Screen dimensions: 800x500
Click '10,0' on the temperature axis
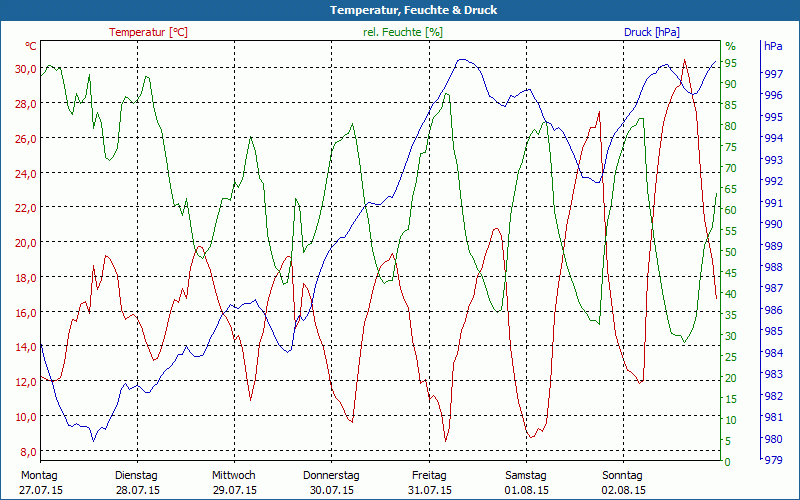pos(25,416)
